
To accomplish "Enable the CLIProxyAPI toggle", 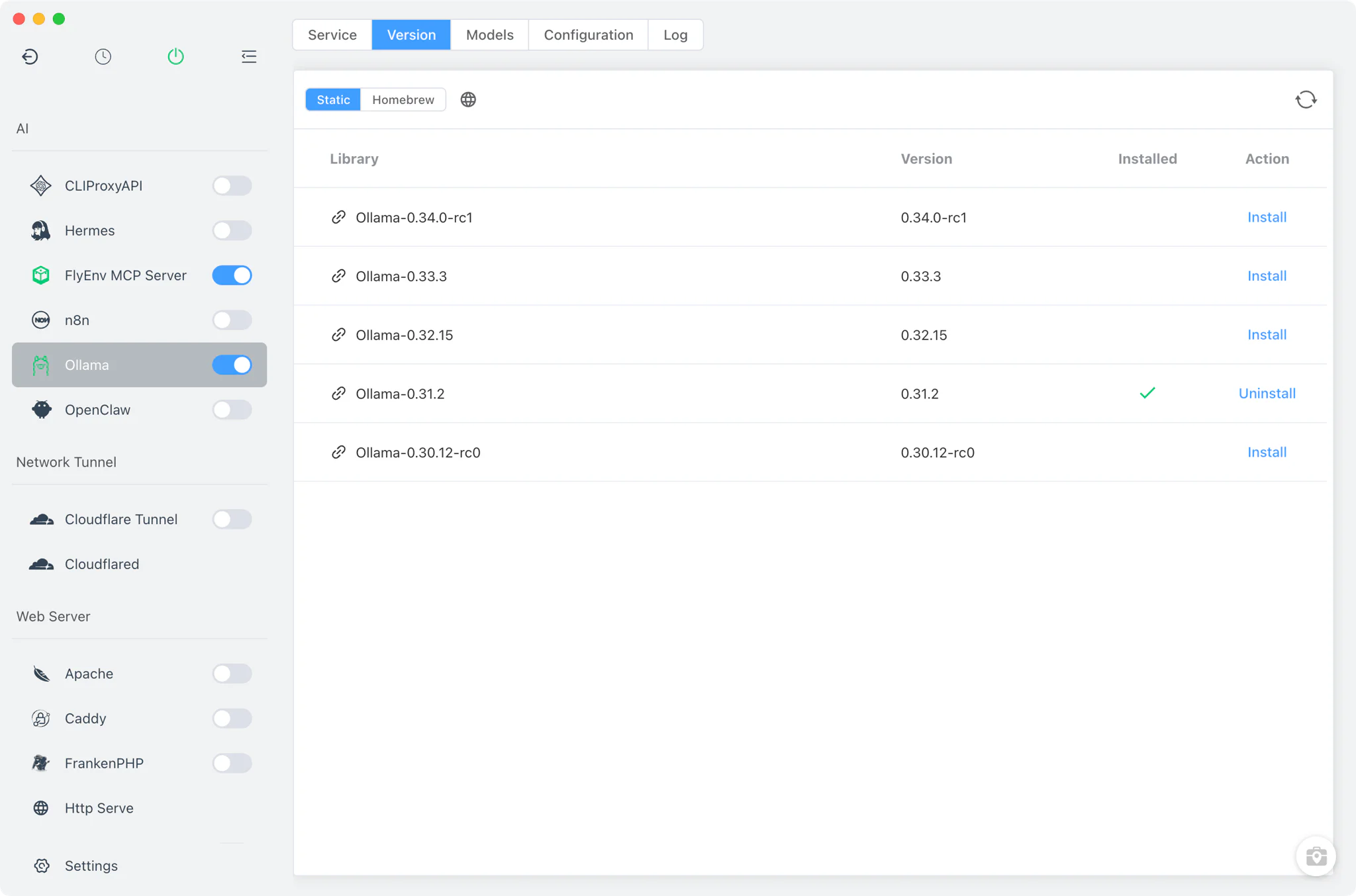I will pyautogui.click(x=232, y=186).
